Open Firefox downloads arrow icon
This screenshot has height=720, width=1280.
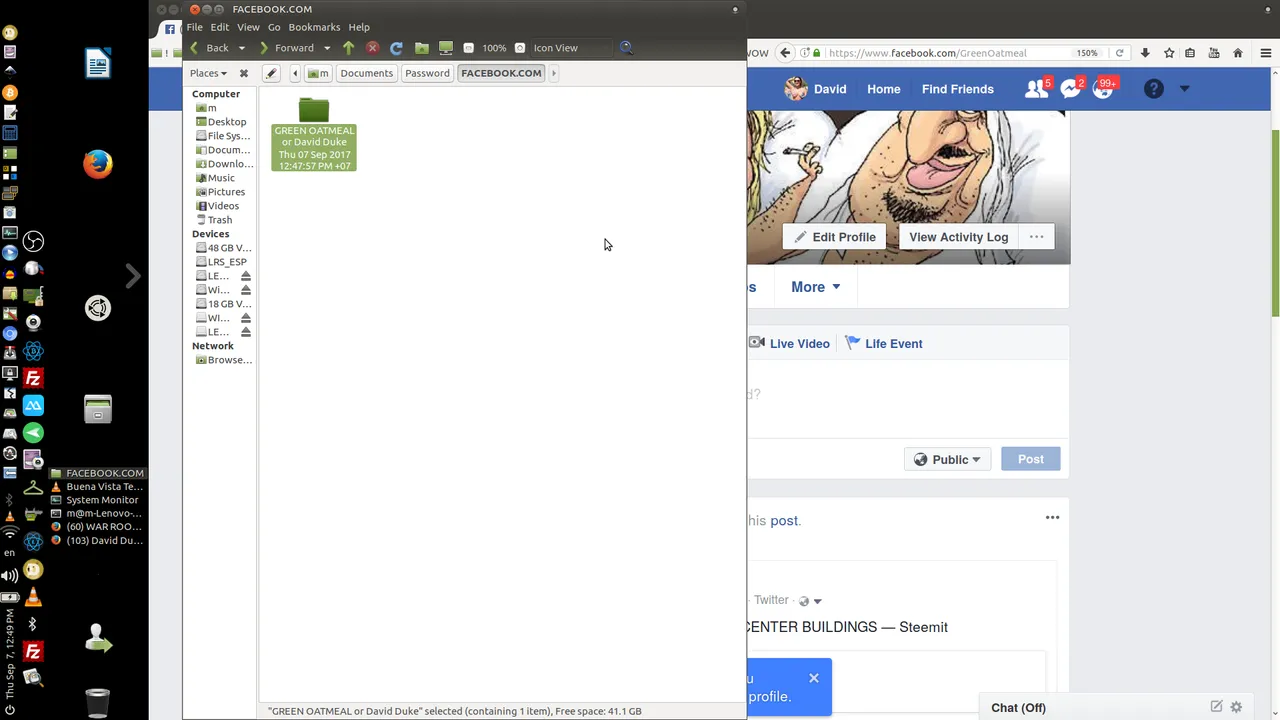pyautogui.click(x=1145, y=53)
